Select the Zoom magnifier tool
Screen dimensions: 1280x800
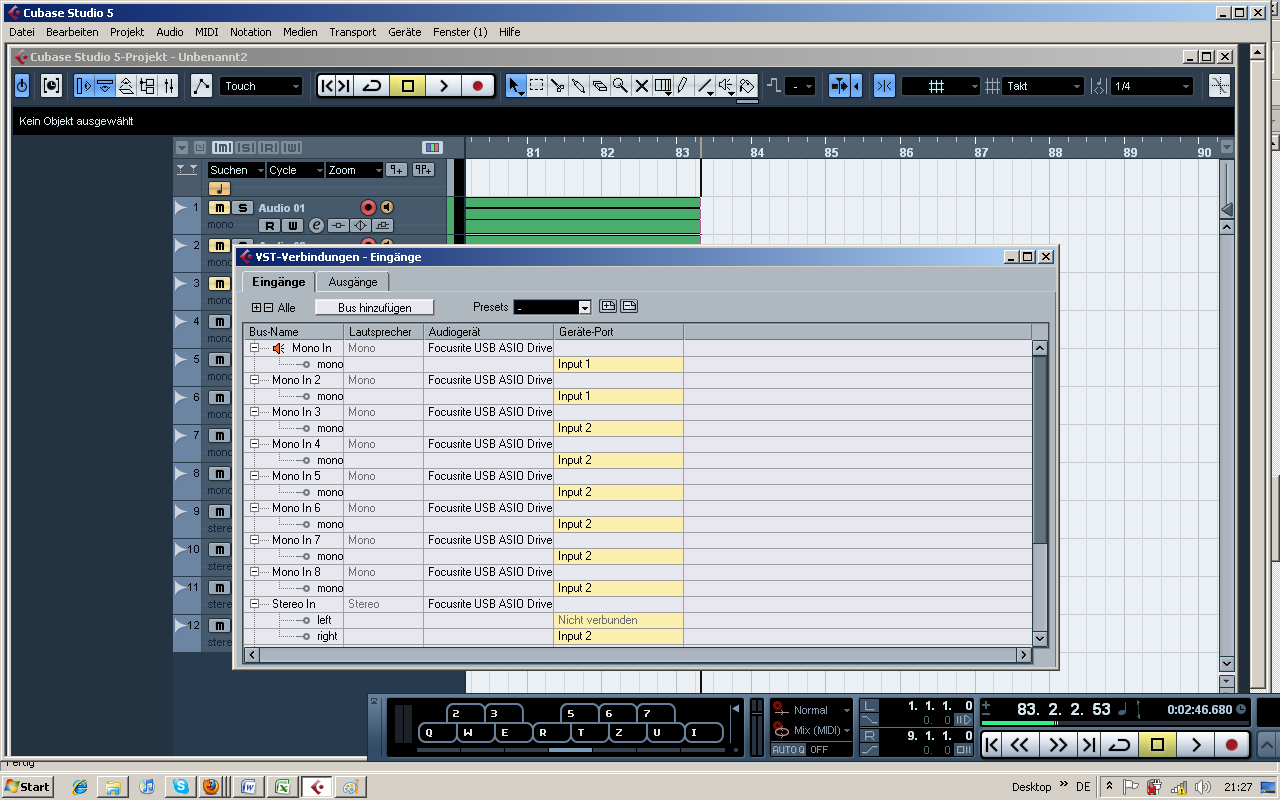click(621, 86)
